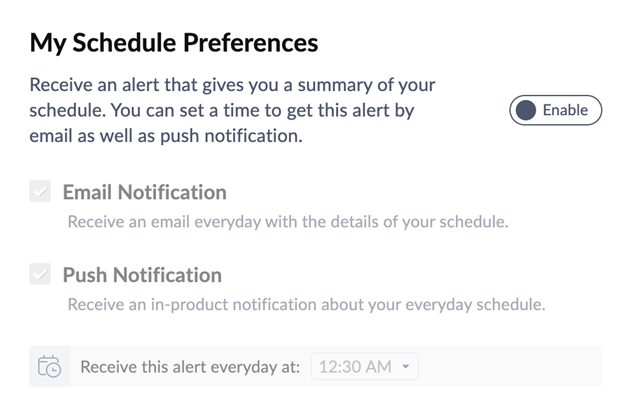The width and height of the screenshot is (624, 414).
Task: Click the checkmark inside Email Notification box
Action: (x=40, y=192)
